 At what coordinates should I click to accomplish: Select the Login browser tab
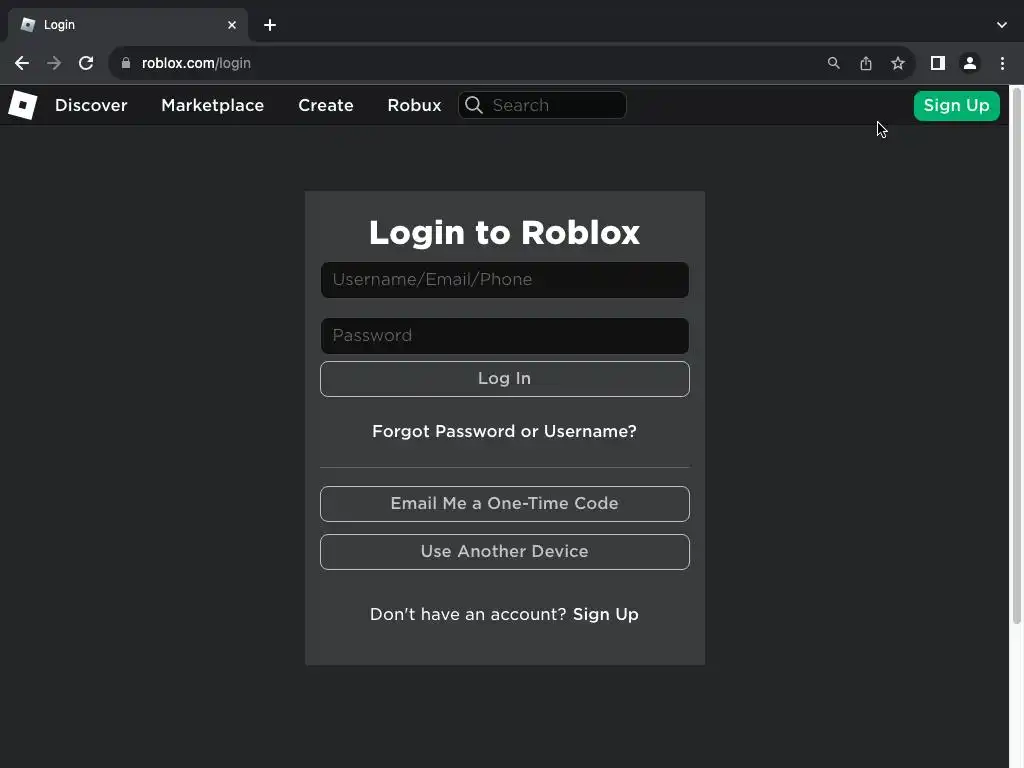click(x=127, y=25)
